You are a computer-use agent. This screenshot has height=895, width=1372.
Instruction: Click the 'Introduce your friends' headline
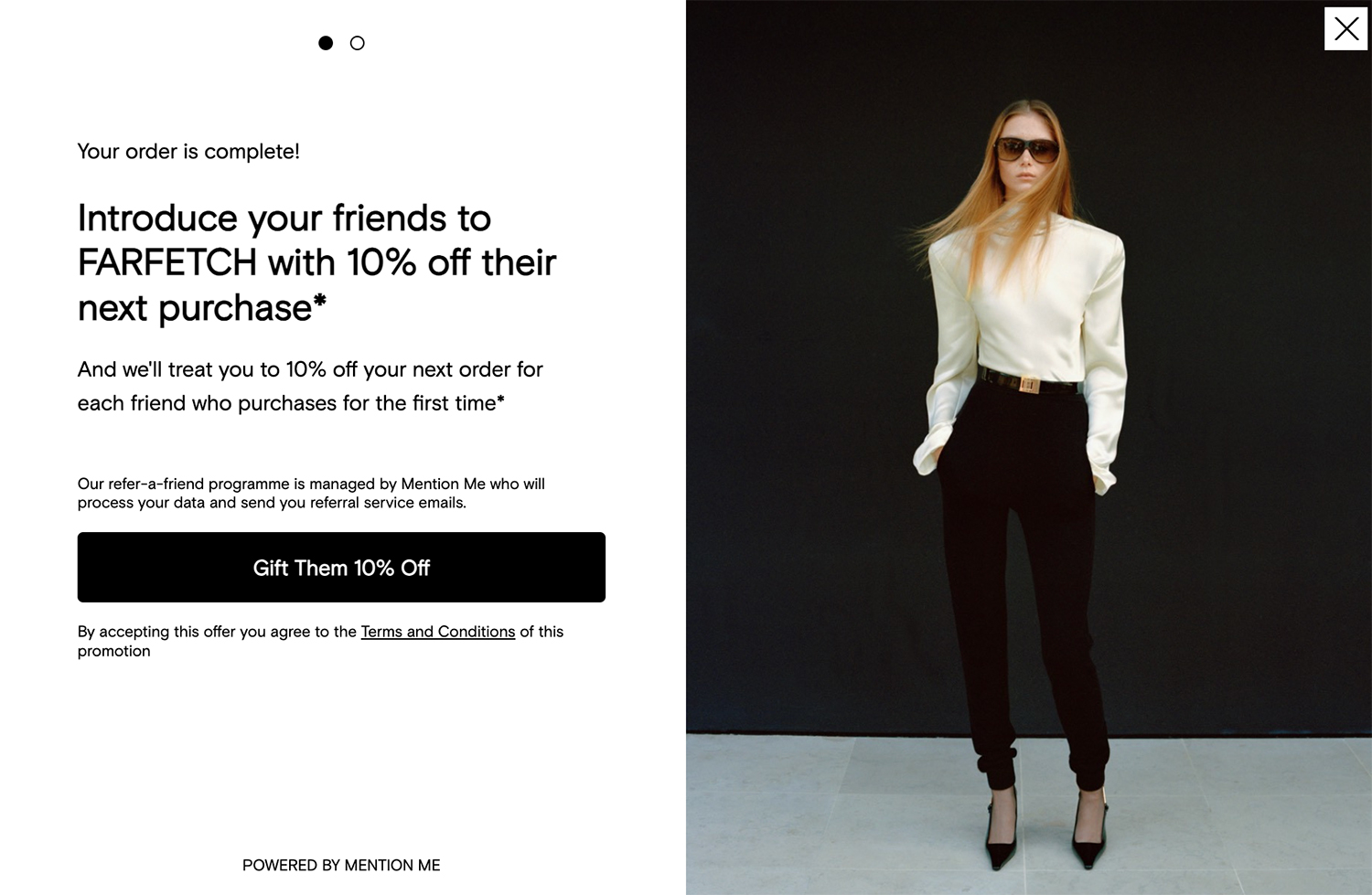tap(316, 262)
